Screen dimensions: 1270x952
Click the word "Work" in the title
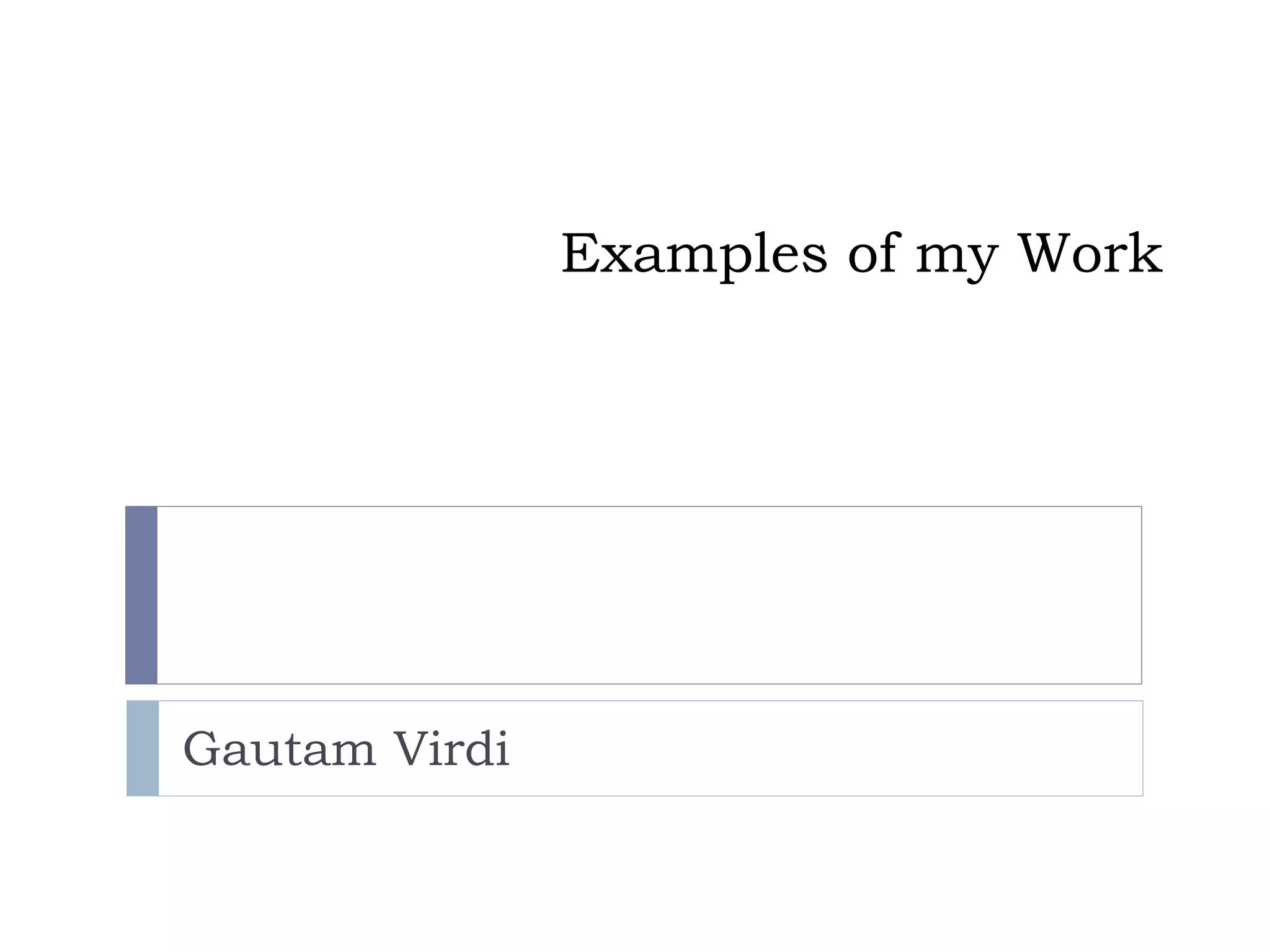1091,253
